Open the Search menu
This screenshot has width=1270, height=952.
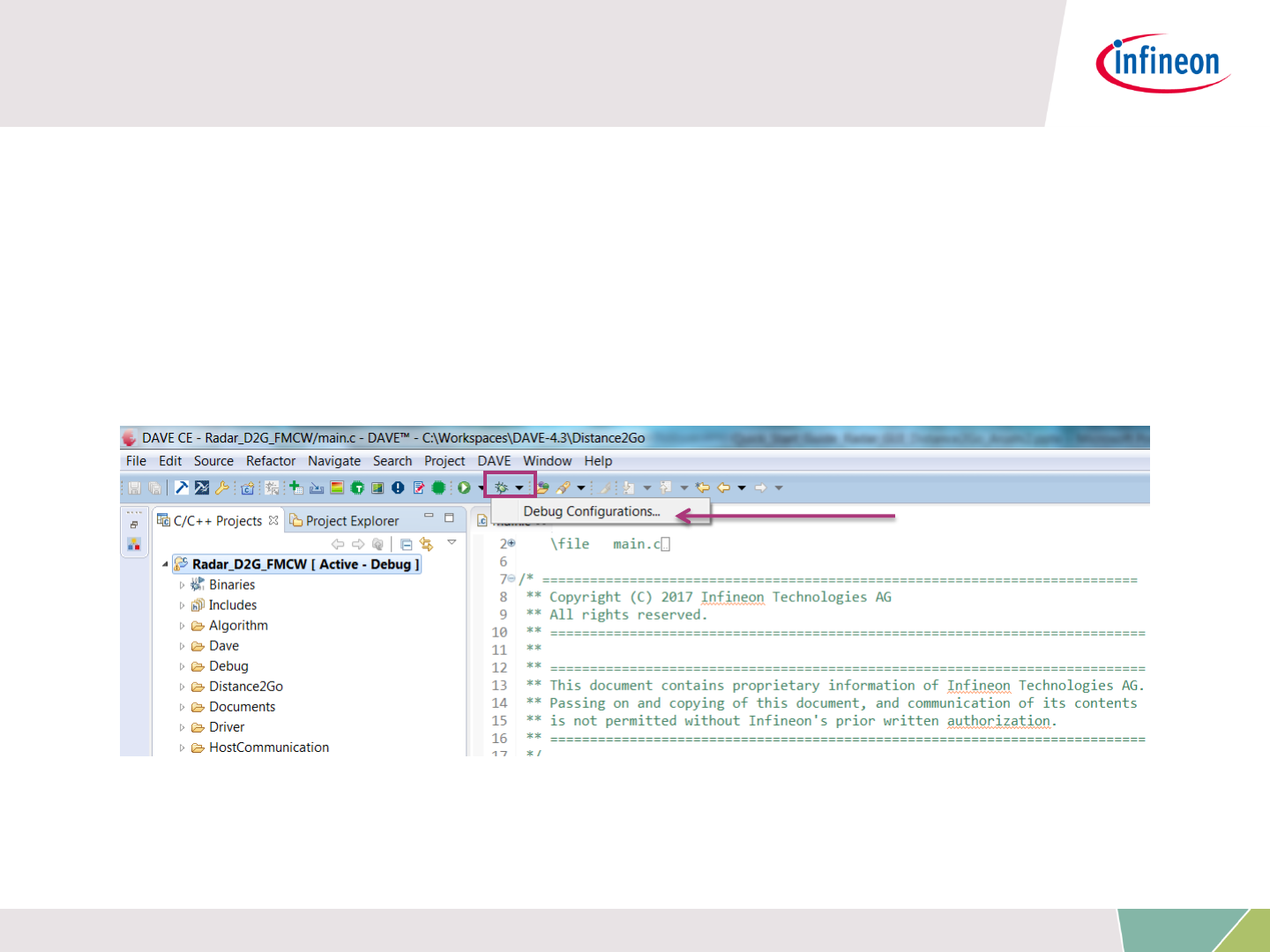point(392,461)
